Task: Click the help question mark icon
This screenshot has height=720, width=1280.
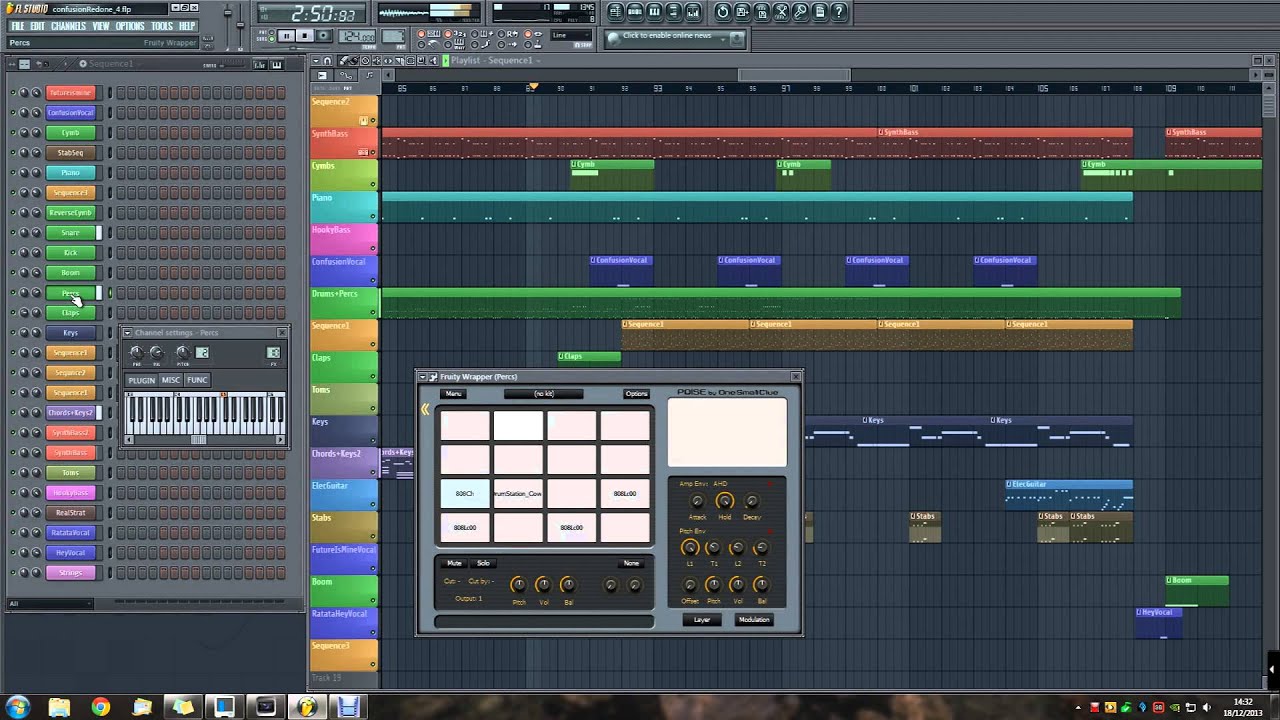Action: [x=838, y=12]
